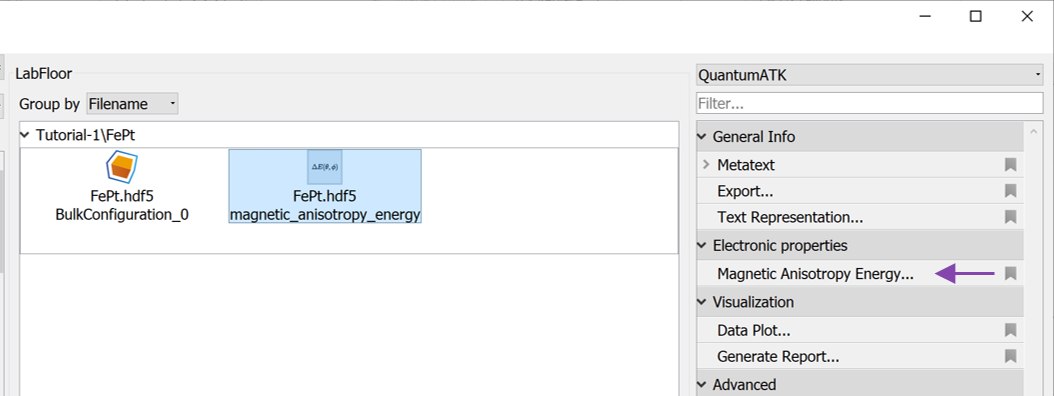Toggle bookmark icon next to Data Plot

pos(1010,330)
